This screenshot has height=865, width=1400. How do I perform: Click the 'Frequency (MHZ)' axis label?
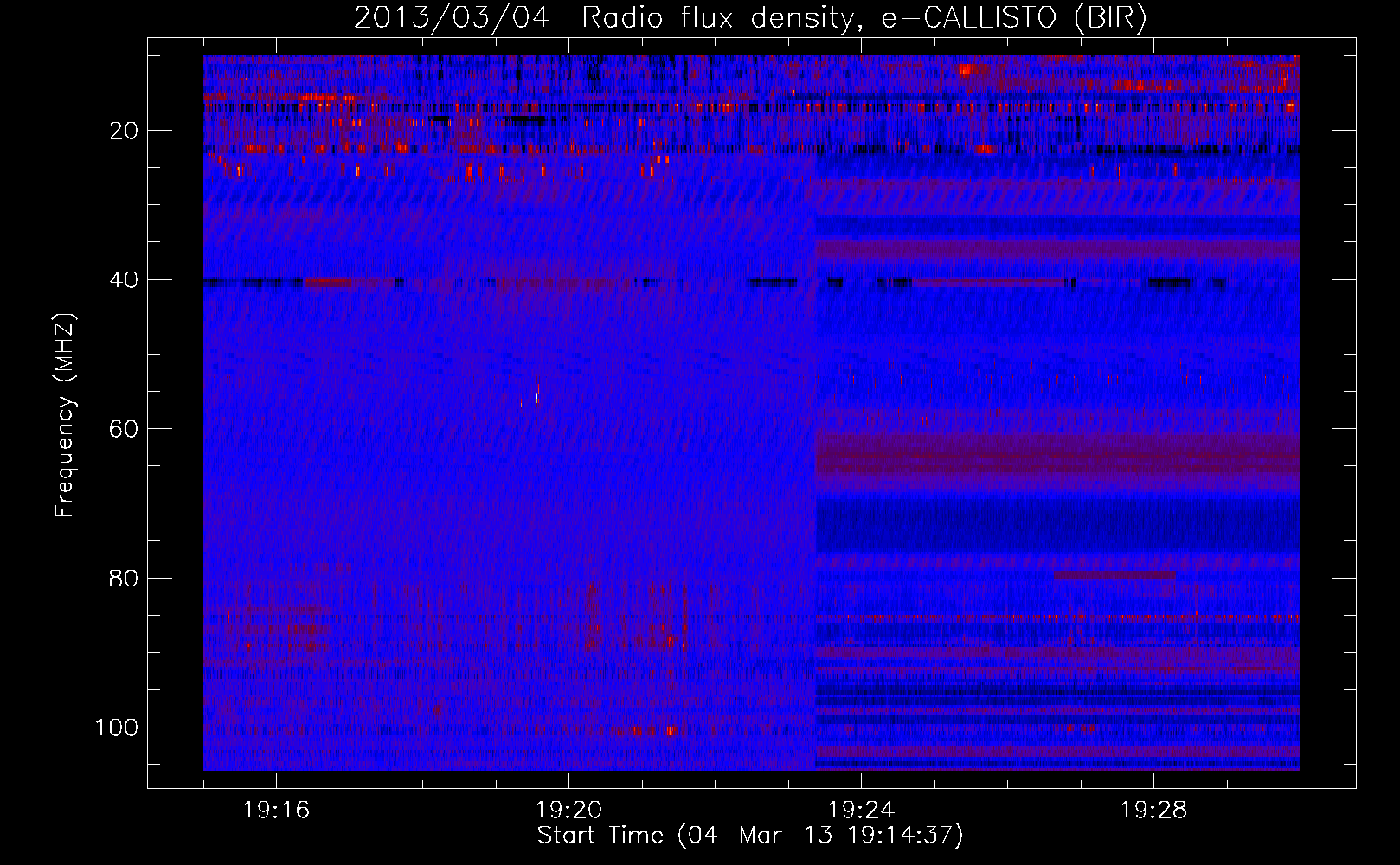[x=66, y=415]
